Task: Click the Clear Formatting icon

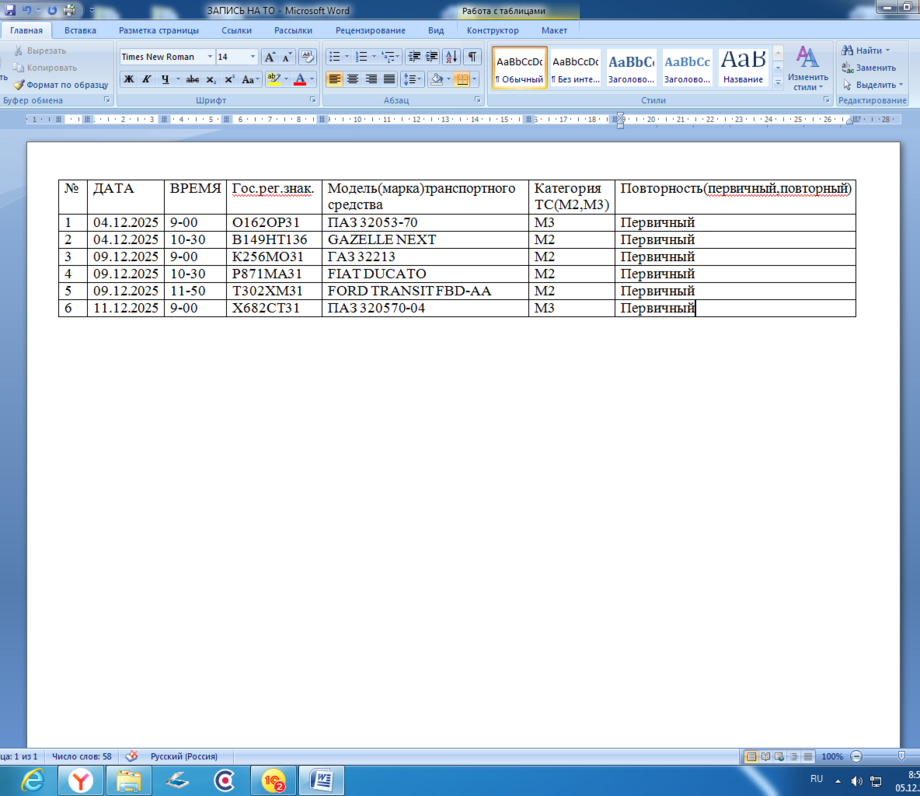Action: [x=307, y=57]
